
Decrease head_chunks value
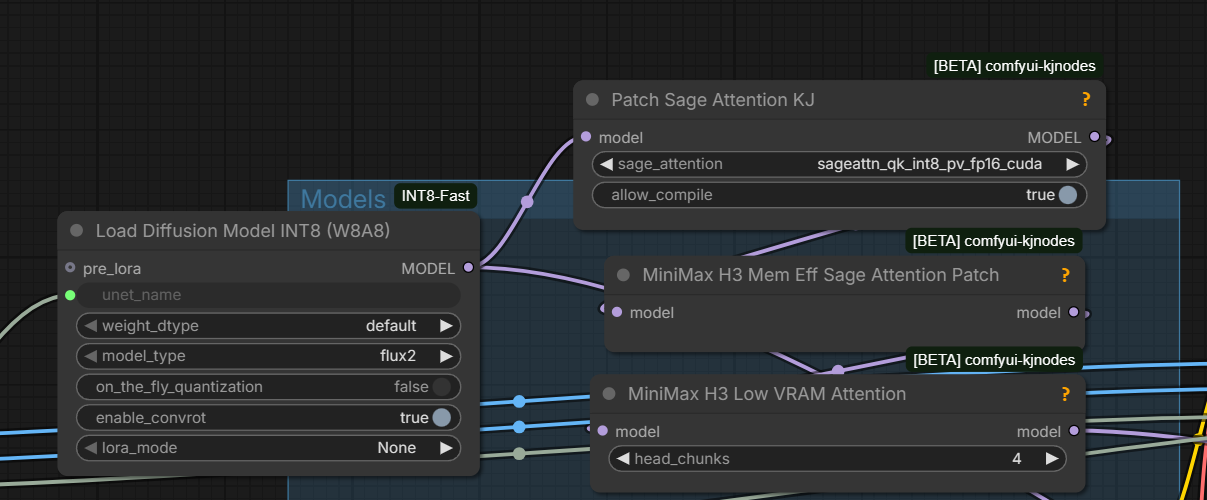[623, 459]
